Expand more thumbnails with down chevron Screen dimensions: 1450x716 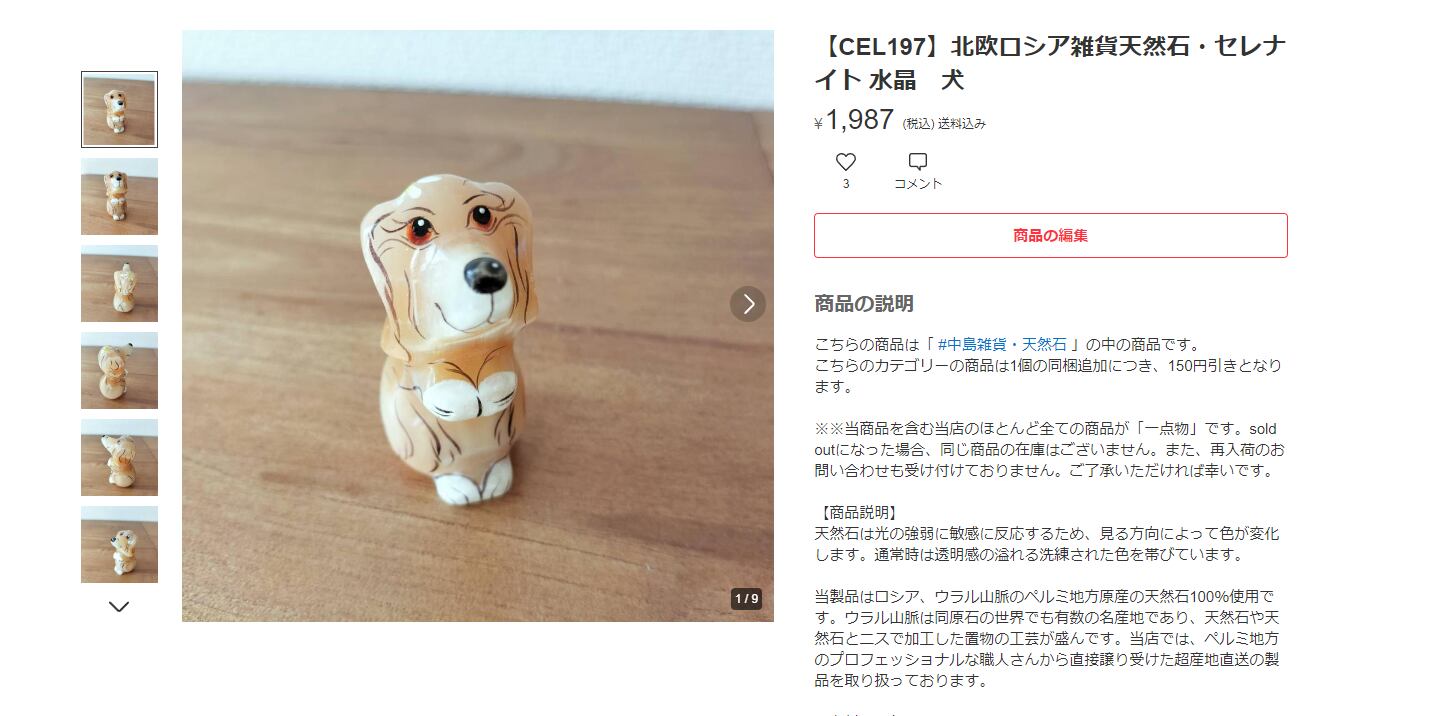[119, 606]
